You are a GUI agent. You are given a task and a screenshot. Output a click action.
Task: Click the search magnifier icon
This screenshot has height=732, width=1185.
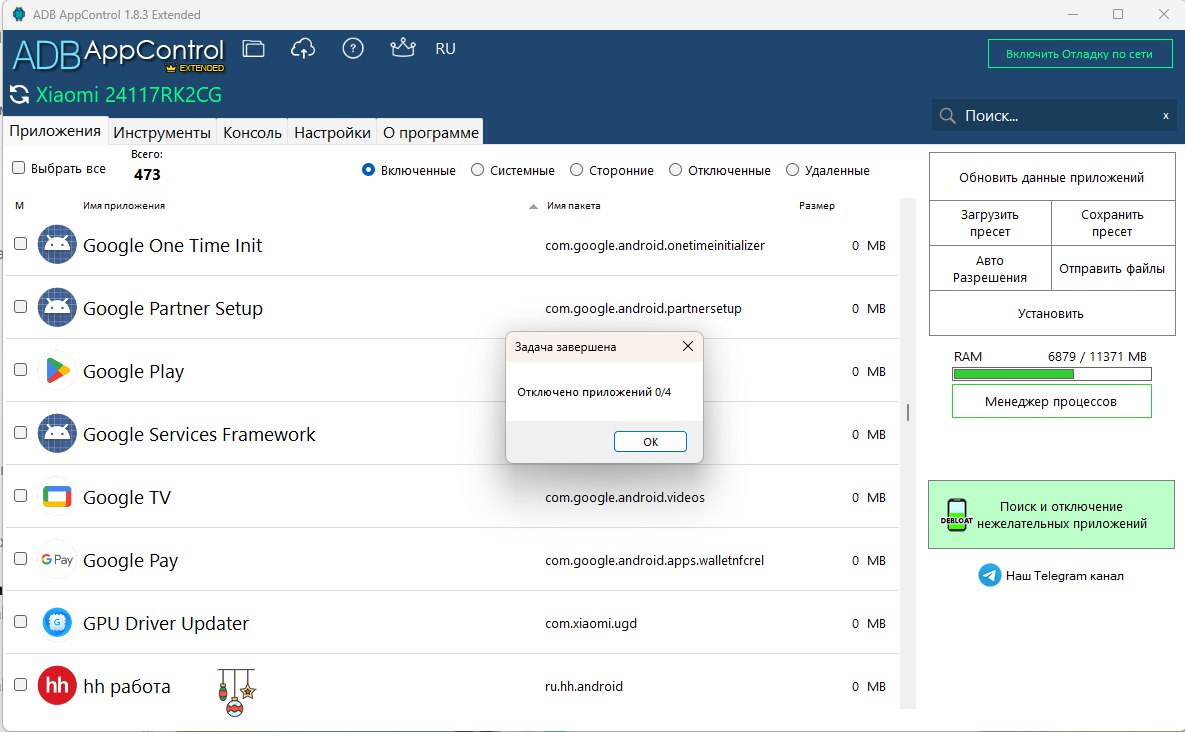[947, 116]
